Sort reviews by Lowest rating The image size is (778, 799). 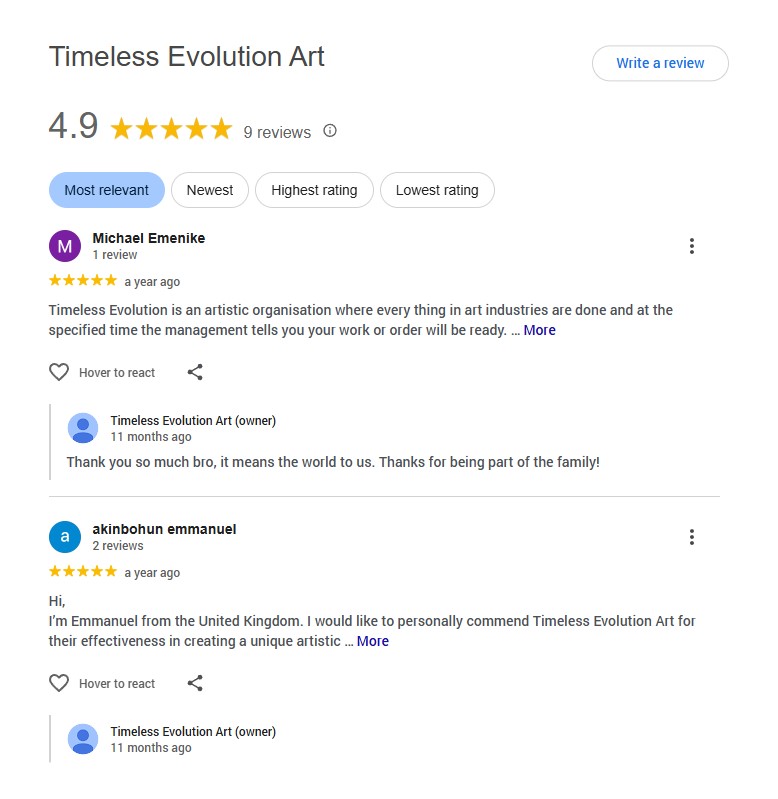pos(437,190)
